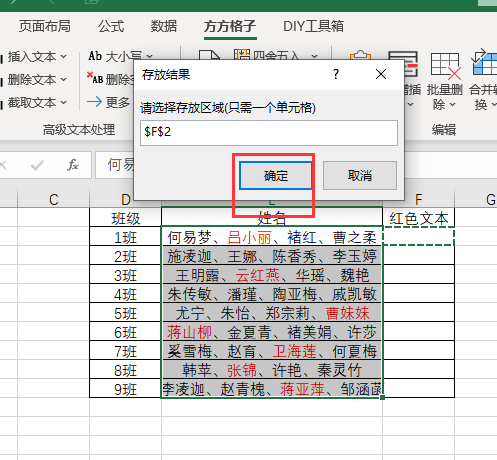Select the names cell starting with 尤宁
Image resolution: width=497 pixels, height=460 pixels.
pos(272,313)
